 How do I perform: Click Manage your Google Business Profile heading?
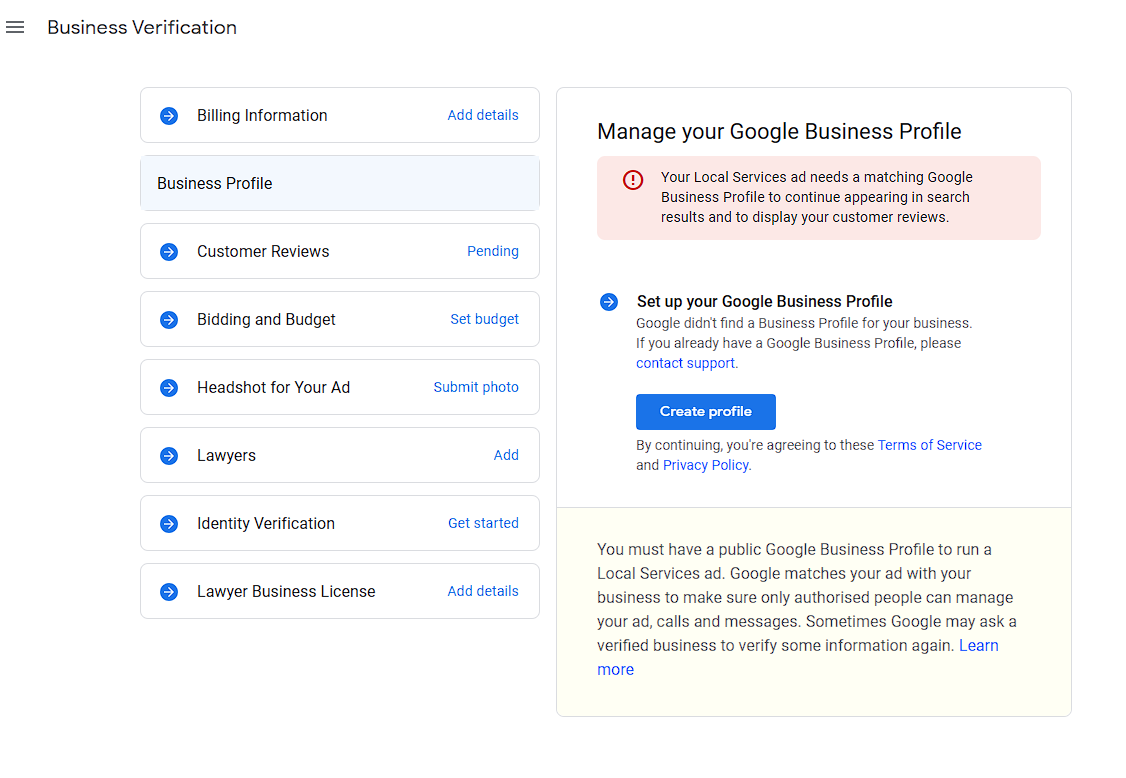779,131
